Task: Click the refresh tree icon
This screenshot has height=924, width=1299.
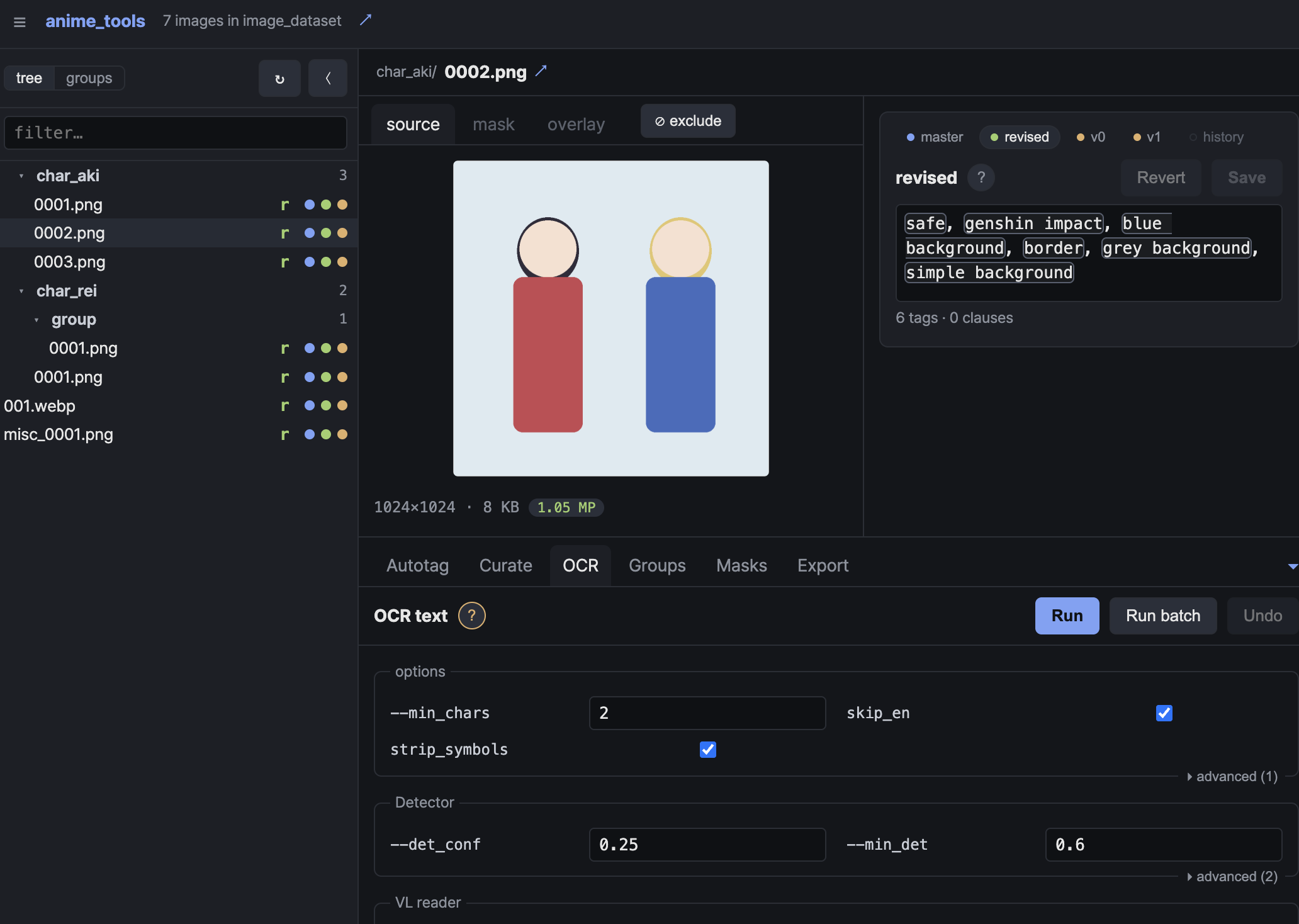Action: 279,79
